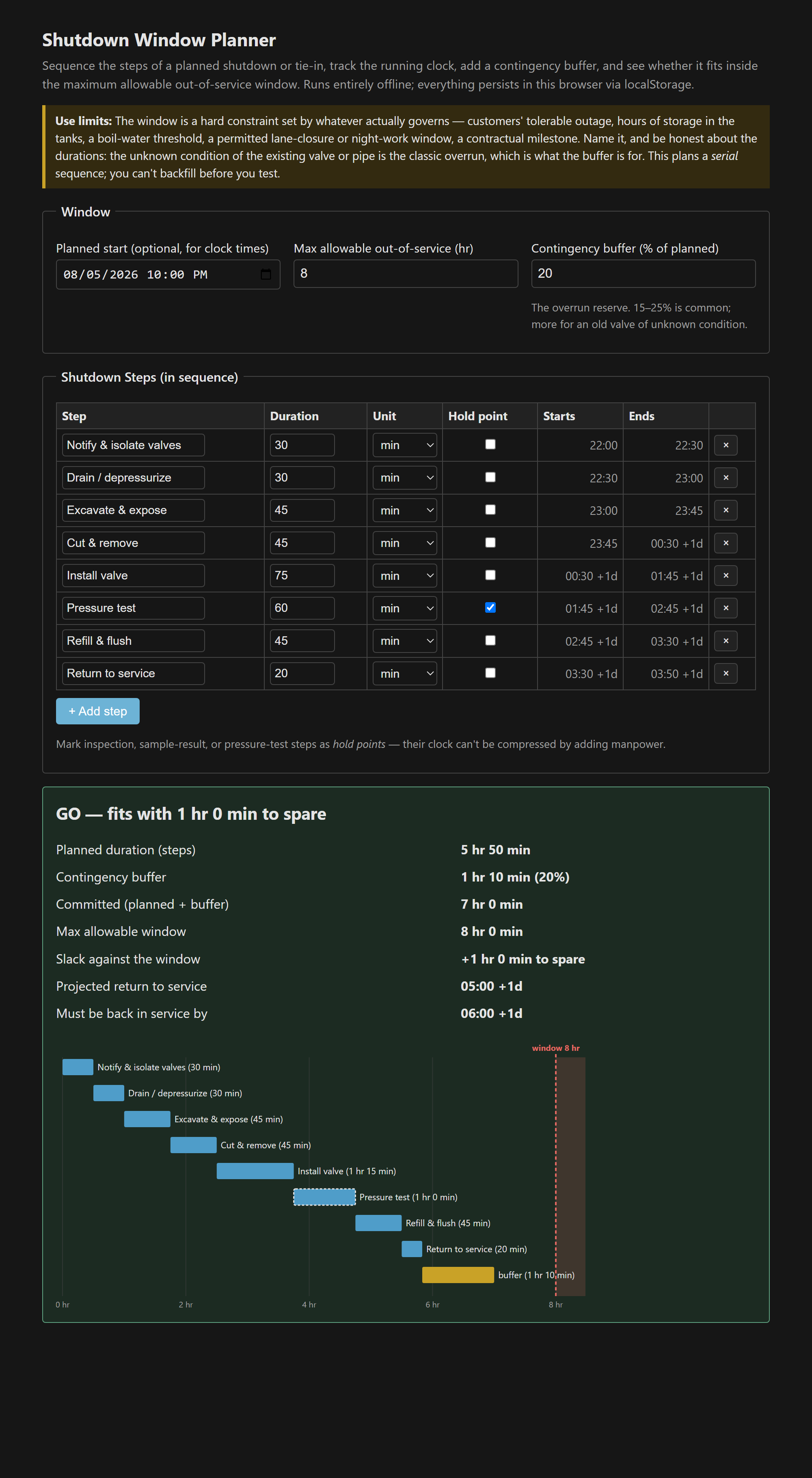The height and width of the screenshot is (1478, 812).
Task: Open the calendar picker in Planned start field
Action: (x=266, y=274)
